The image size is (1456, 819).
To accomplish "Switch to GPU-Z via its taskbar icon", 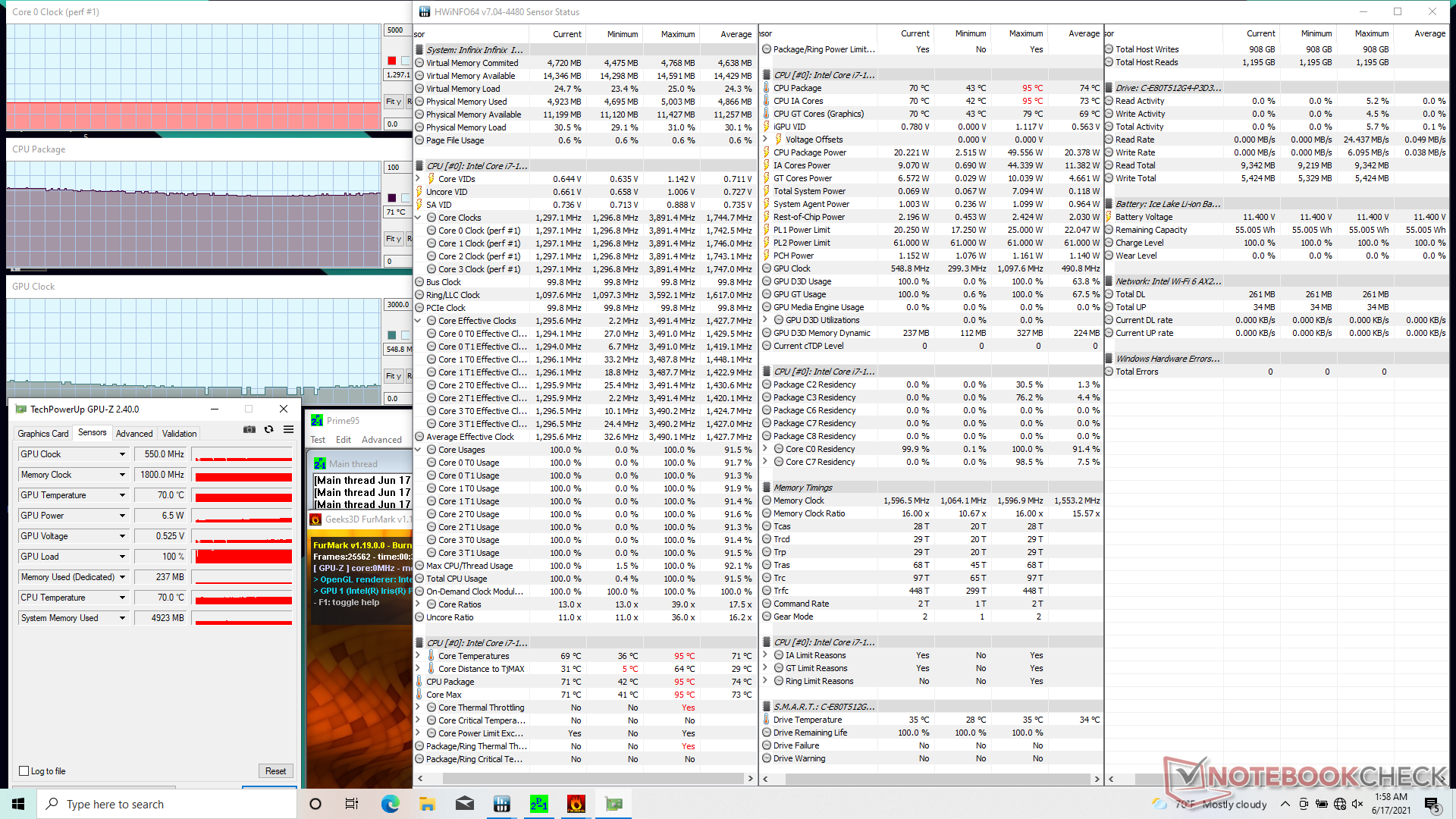I will [x=613, y=804].
